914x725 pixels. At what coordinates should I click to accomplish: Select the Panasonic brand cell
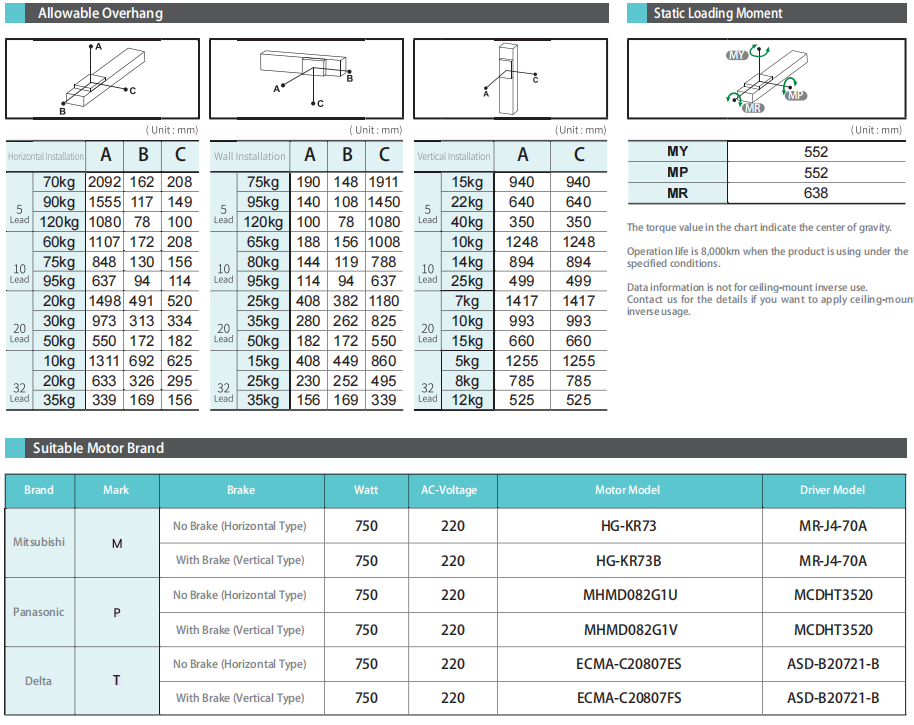(x=39, y=612)
